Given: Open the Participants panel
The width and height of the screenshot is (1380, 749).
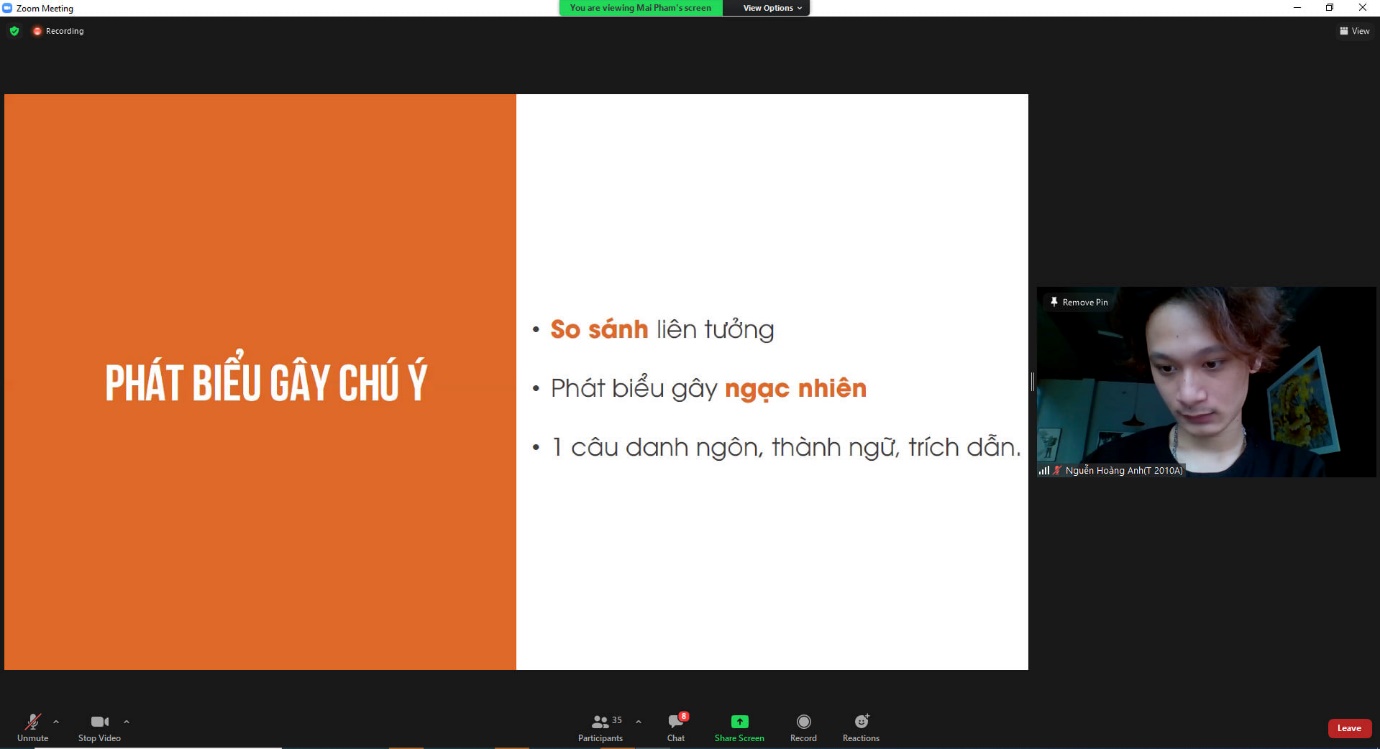Looking at the screenshot, I should click(601, 725).
